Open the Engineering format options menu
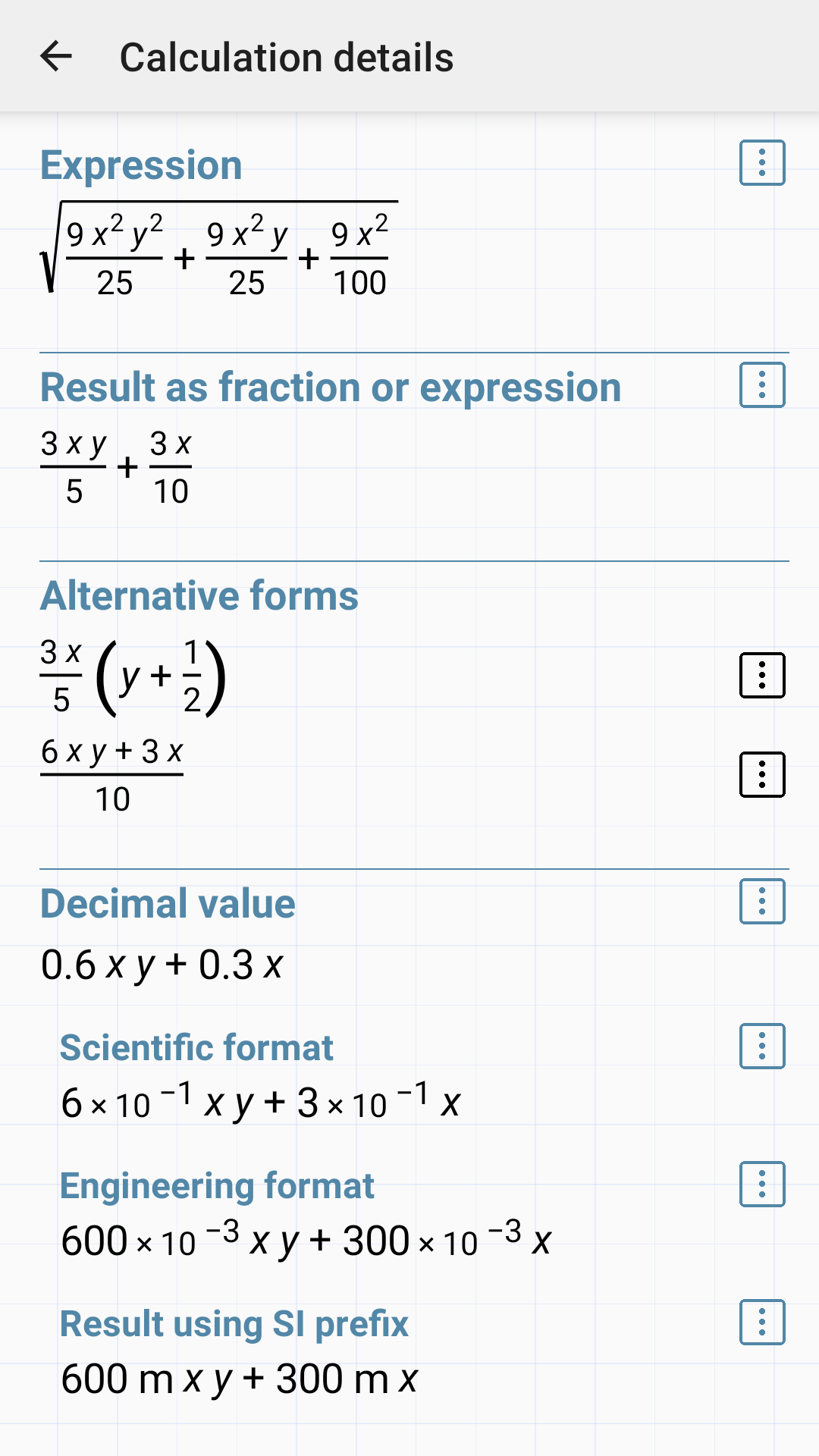The height and width of the screenshot is (1456, 819). tap(761, 1185)
